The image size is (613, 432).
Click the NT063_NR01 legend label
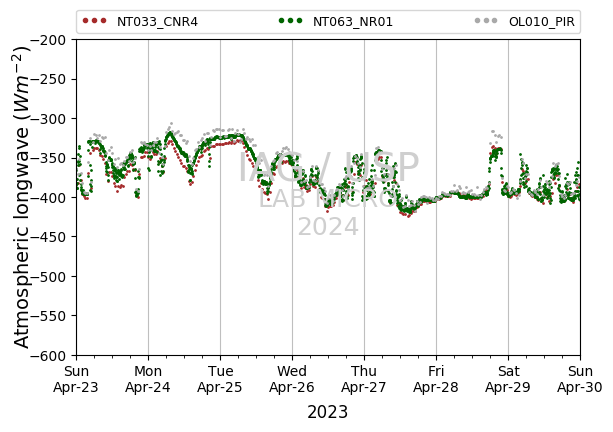pos(353,22)
